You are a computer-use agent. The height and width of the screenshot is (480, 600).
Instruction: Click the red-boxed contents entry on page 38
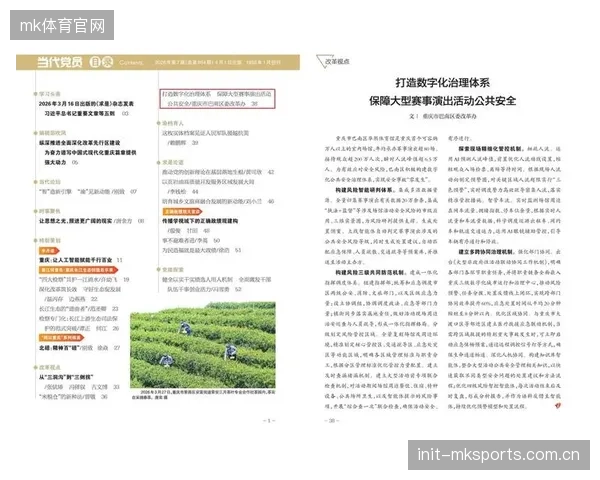pyautogui.click(x=217, y=99)
